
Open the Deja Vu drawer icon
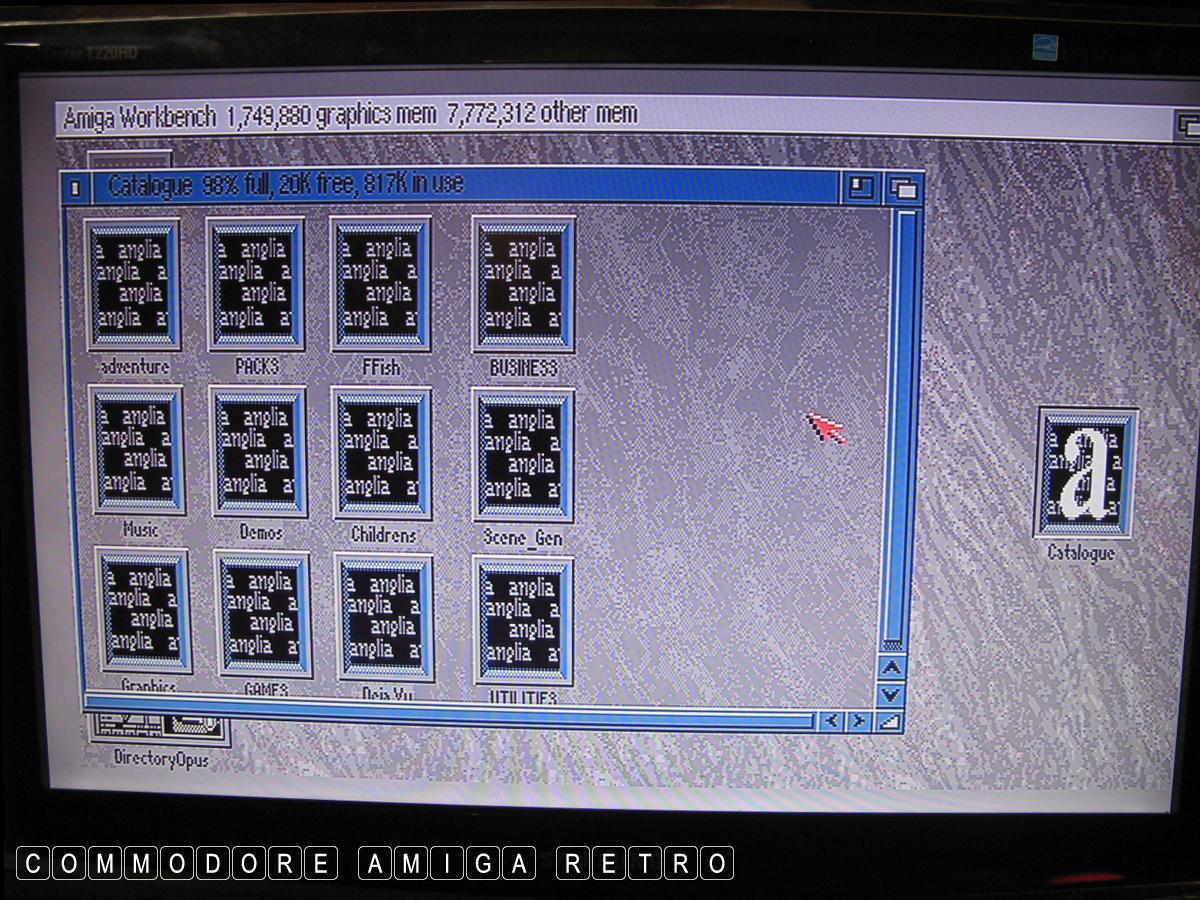[x=386, y=617]
